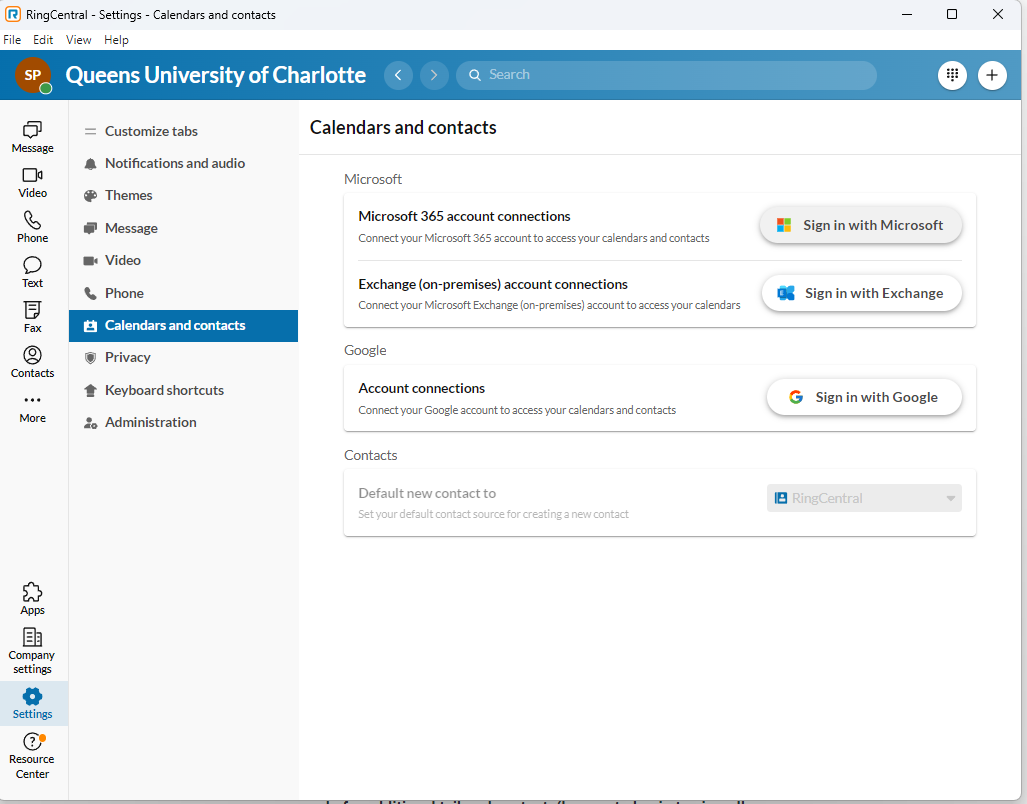
Task: Click the RingCentral logo in title bar
Action: click(12, 14)
